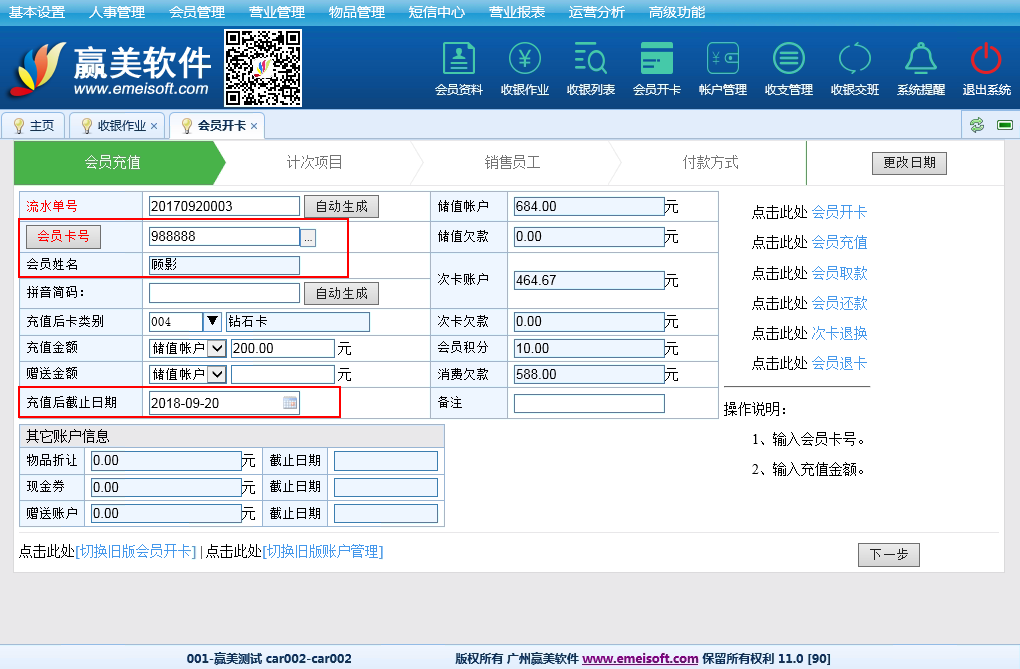Open the 收支管理 income-expense icon
This screenshot has height=669, width=1020.
789,60
